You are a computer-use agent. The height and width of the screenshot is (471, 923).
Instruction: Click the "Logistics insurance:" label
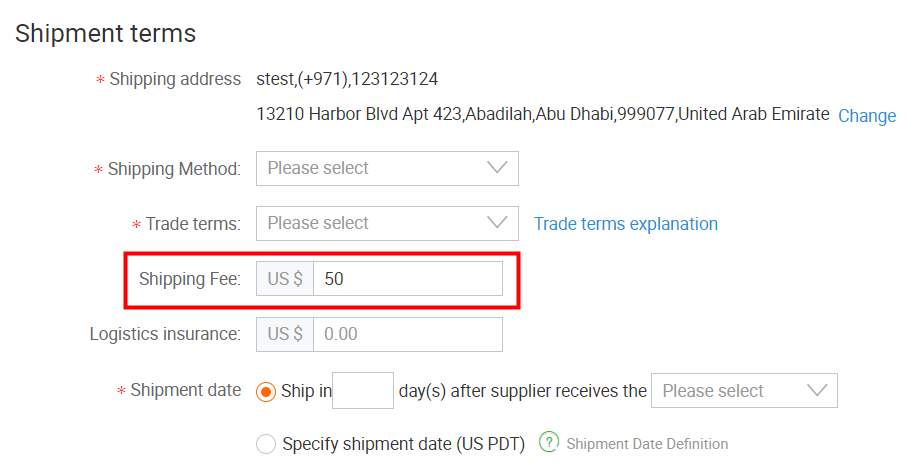click(x=165, y=334)
